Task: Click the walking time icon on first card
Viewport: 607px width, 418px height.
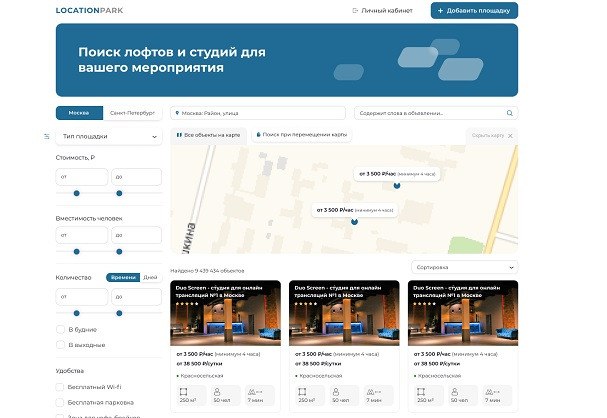Action: (x=253, y=392)
